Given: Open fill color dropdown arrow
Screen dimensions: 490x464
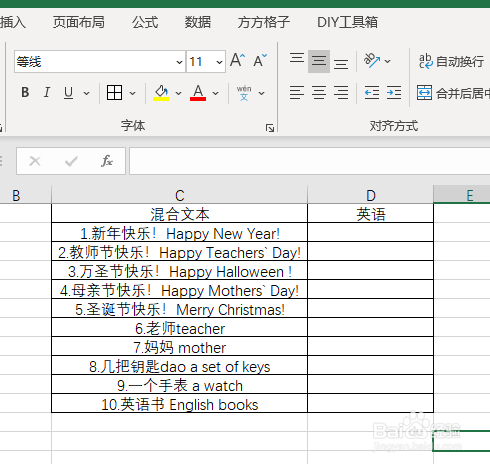Looking at the screenshot, I should [178, 93].
